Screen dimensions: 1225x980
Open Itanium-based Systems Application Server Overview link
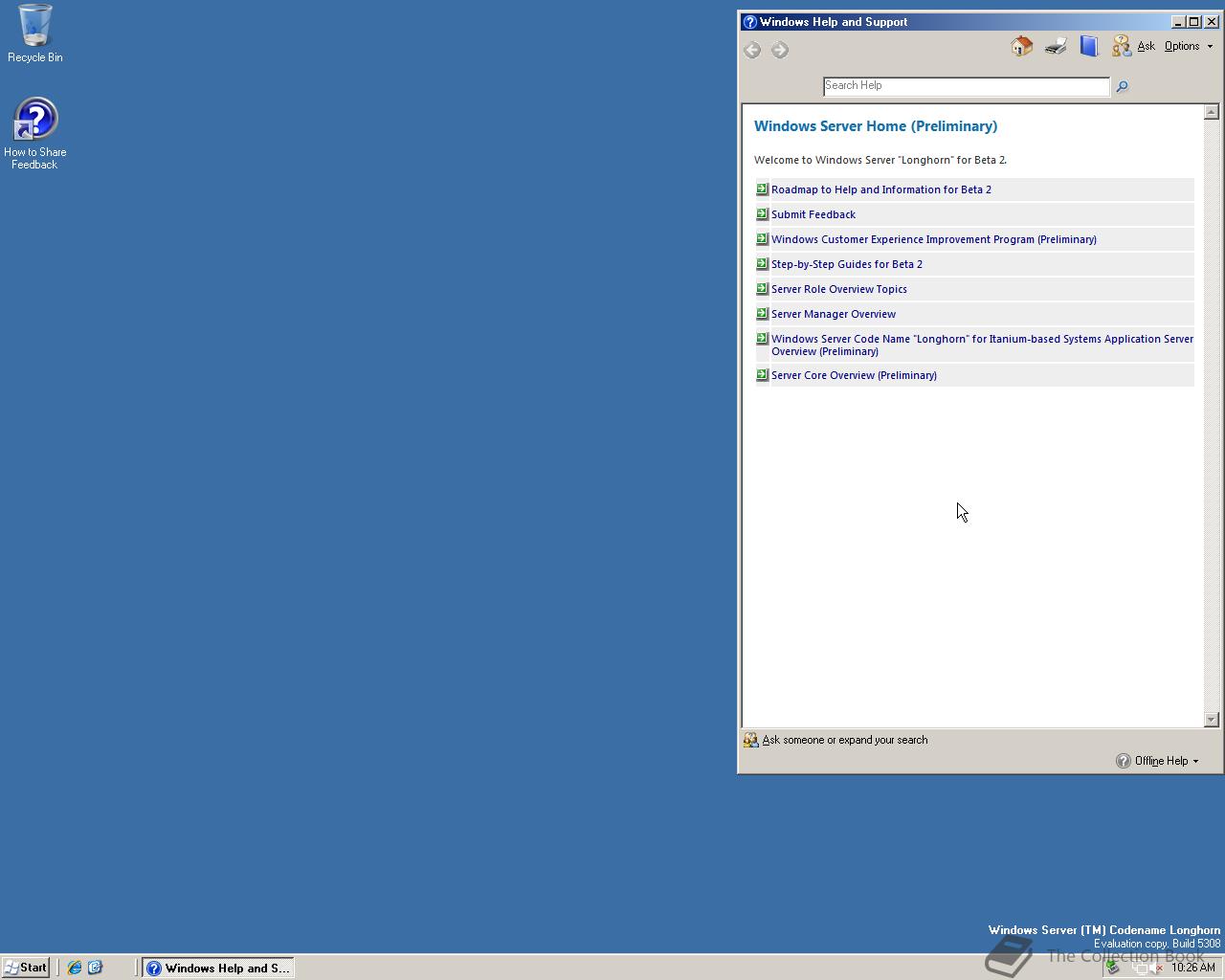pos(982,345)
